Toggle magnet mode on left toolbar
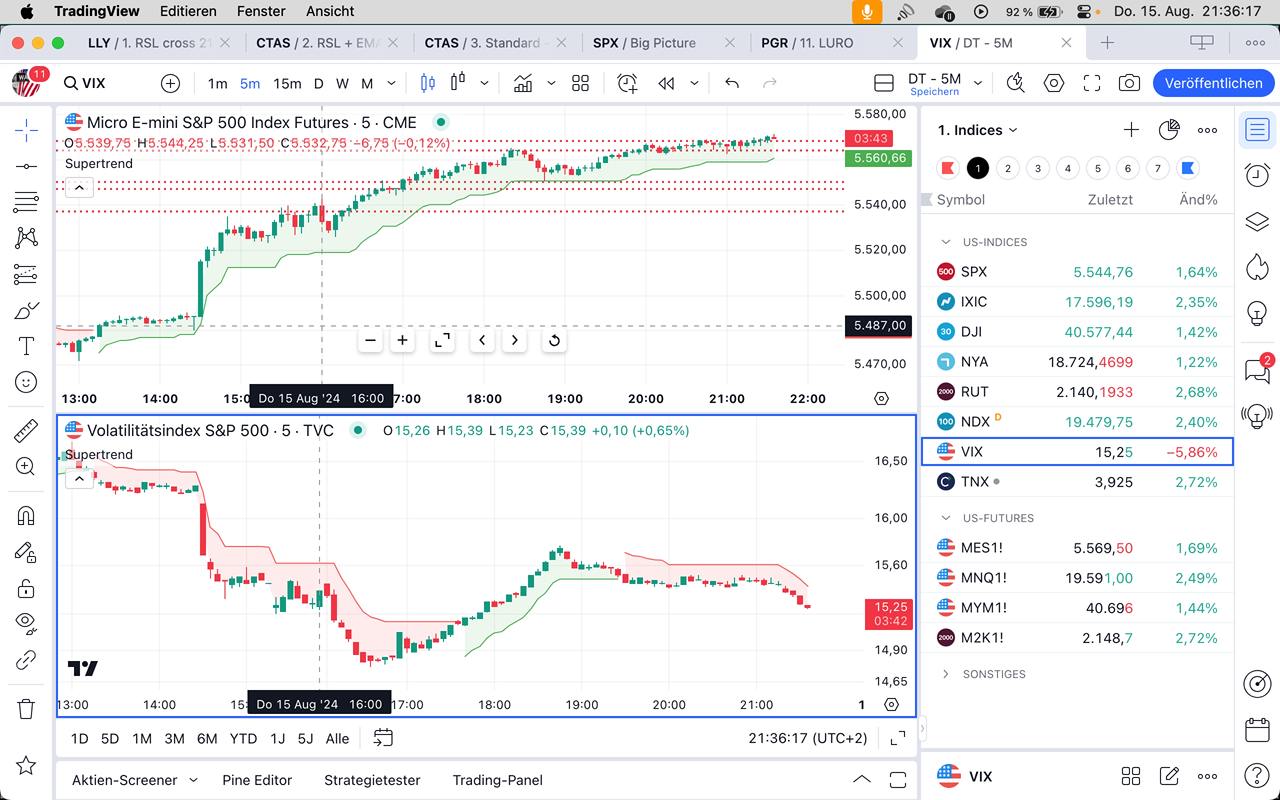The image size is (1280, 800). coord(26,516)
